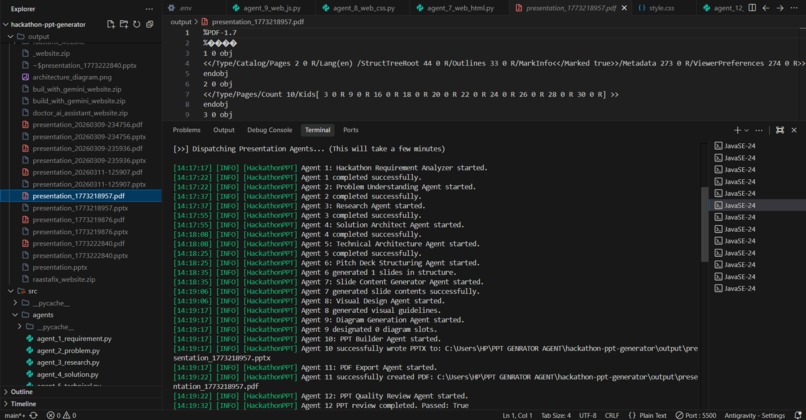The height and width of the screenshot is (420, 806).
Task: Click the synchronize changes icon in status bar
Action: 34,415
